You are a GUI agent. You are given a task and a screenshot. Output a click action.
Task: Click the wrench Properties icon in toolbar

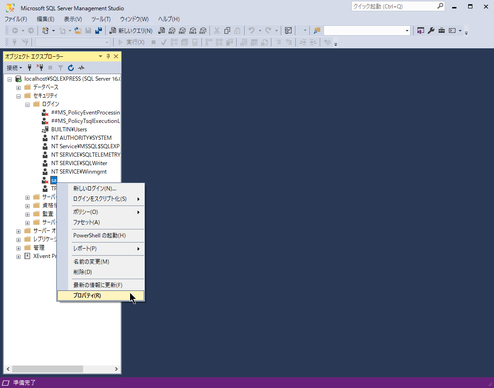431,31
